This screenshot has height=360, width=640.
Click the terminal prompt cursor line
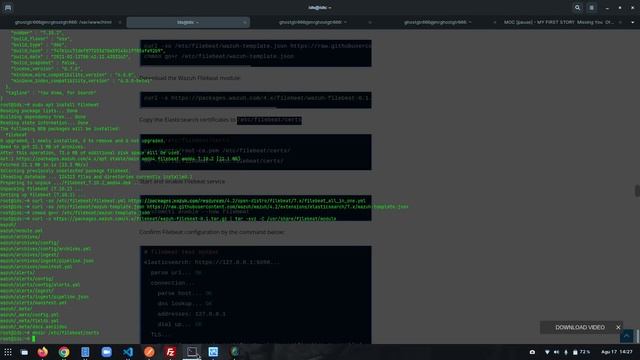(18, 338)
